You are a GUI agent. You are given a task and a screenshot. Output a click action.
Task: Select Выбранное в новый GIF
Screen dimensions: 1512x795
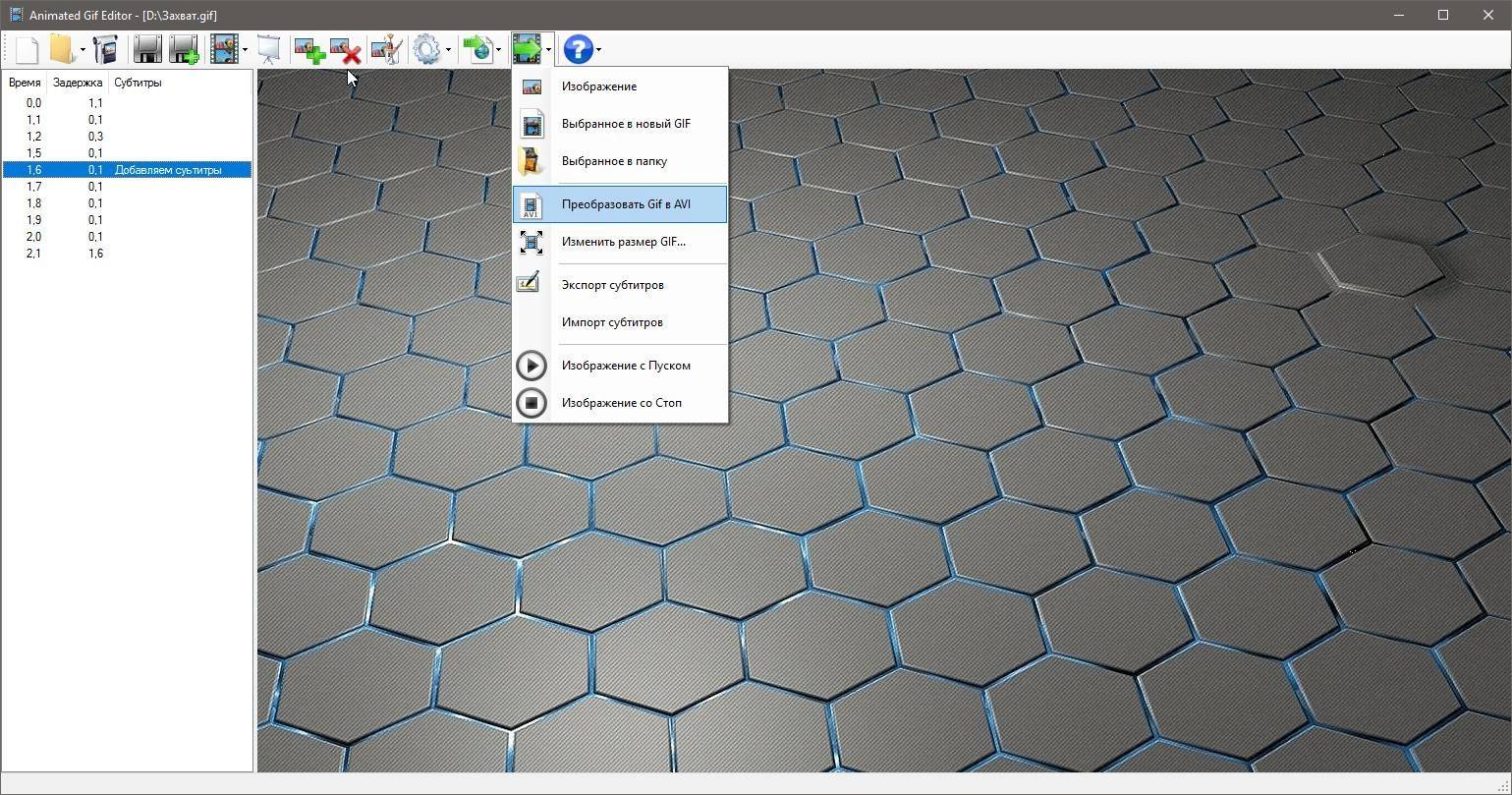[620, 124]
